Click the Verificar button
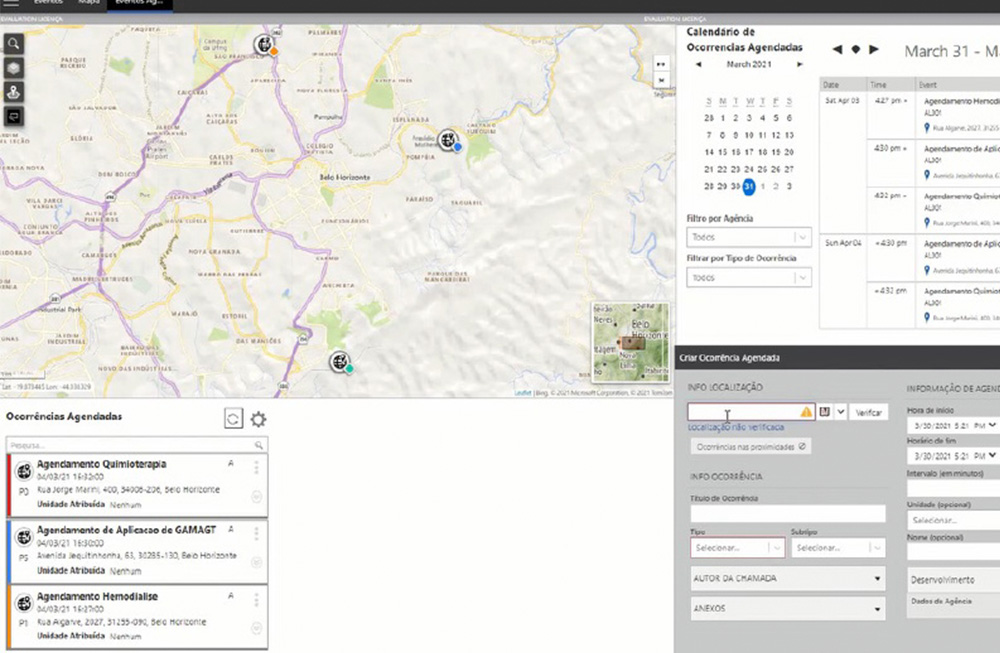Image resolution: width=1000 pixels, height=653 pixels. pos(869,412)
